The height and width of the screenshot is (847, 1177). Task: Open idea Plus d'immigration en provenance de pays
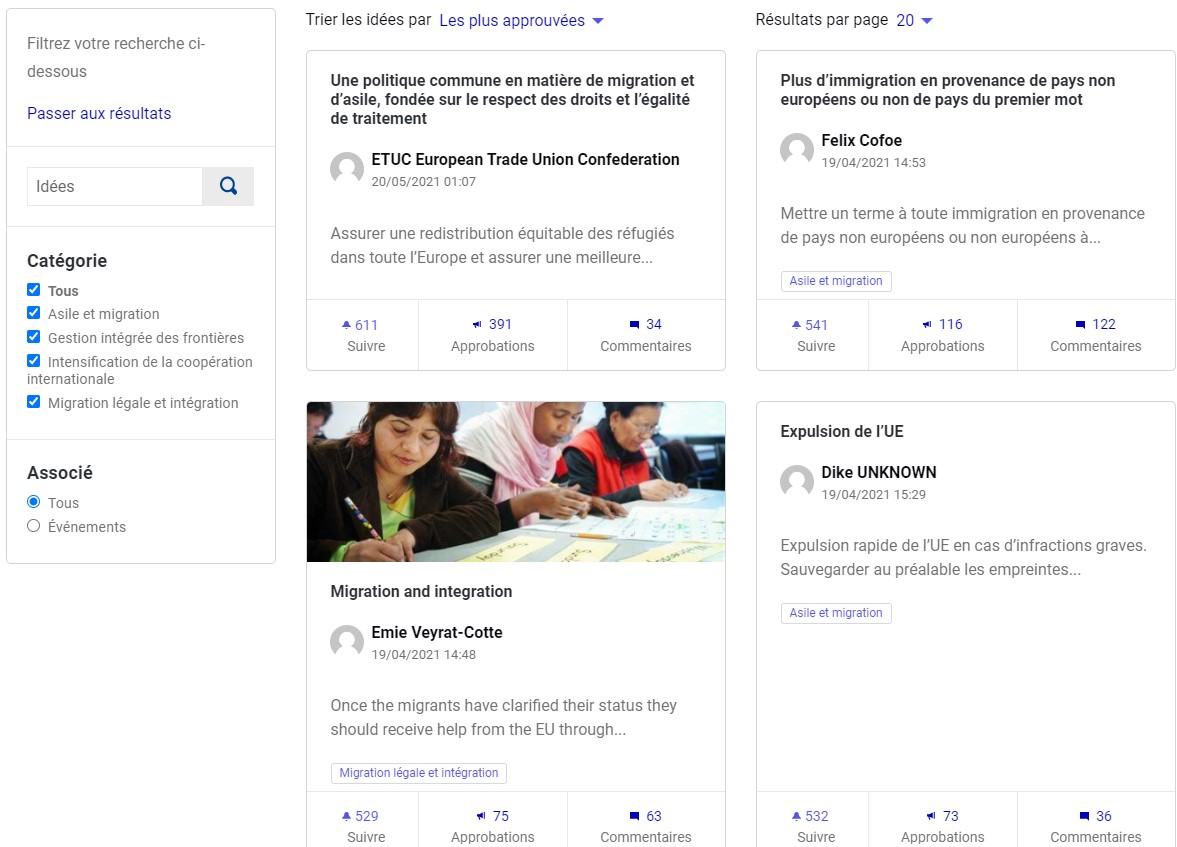(x=947, y=90)
